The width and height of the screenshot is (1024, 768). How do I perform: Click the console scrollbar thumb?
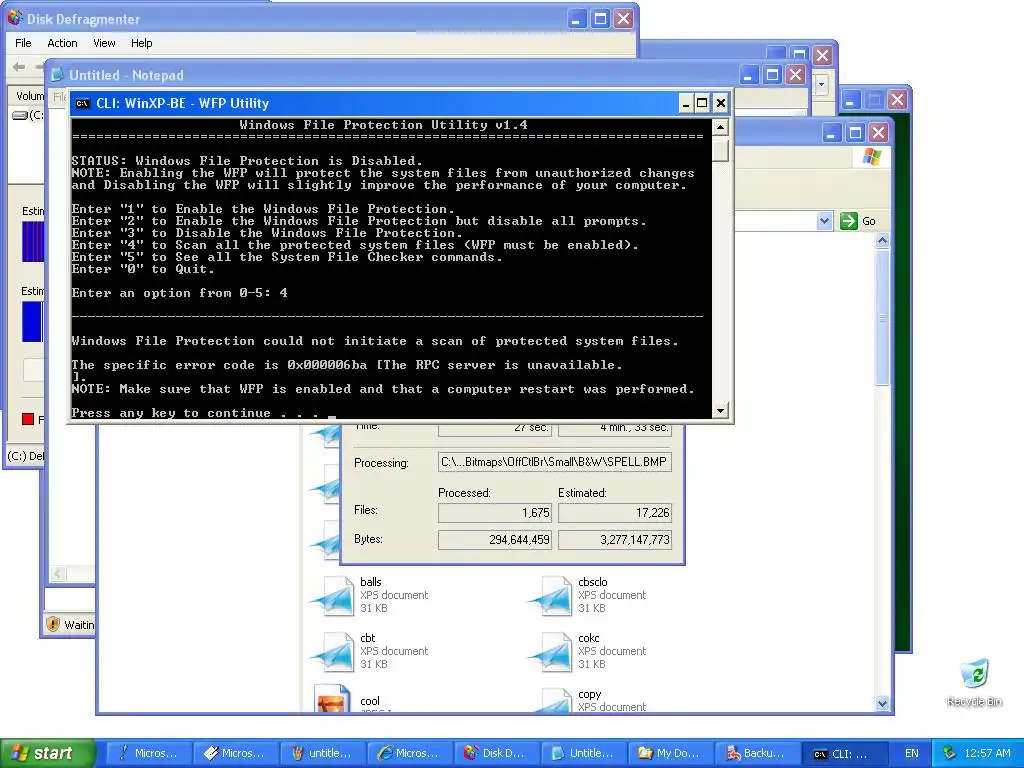[x=720, y=150]
